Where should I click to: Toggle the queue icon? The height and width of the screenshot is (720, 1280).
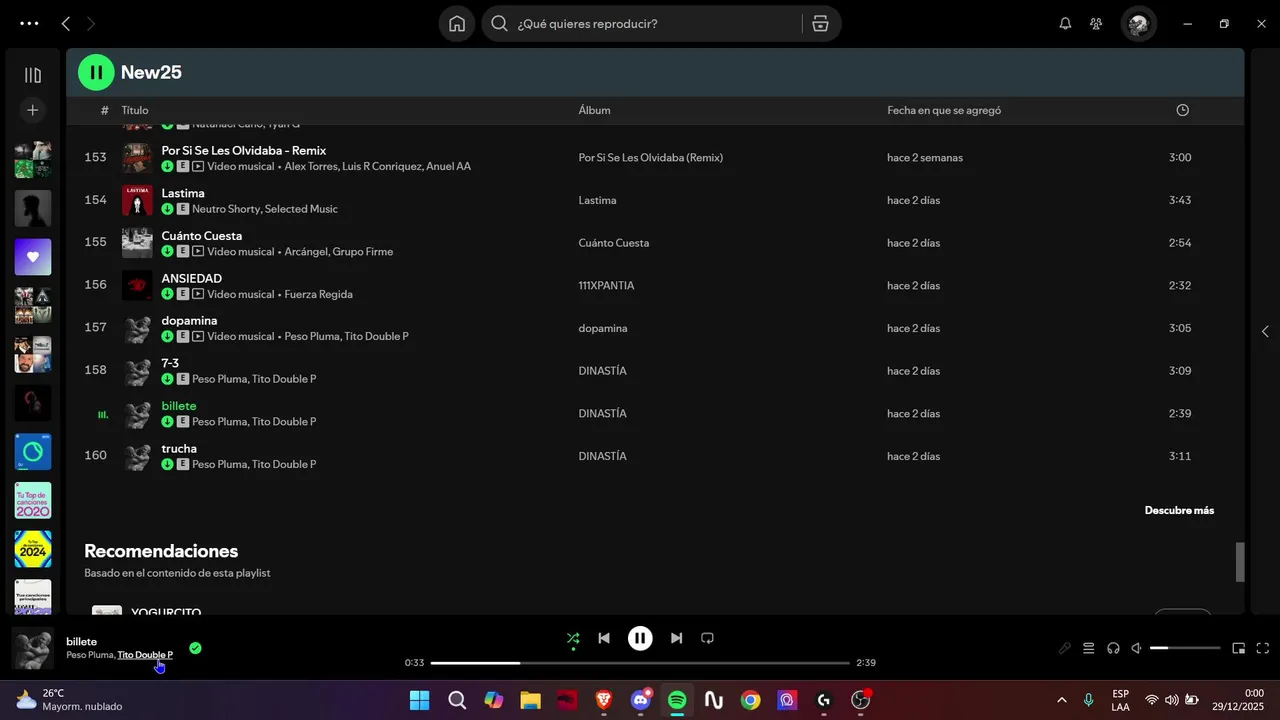pyautogui.click(x=1089, y=648)
